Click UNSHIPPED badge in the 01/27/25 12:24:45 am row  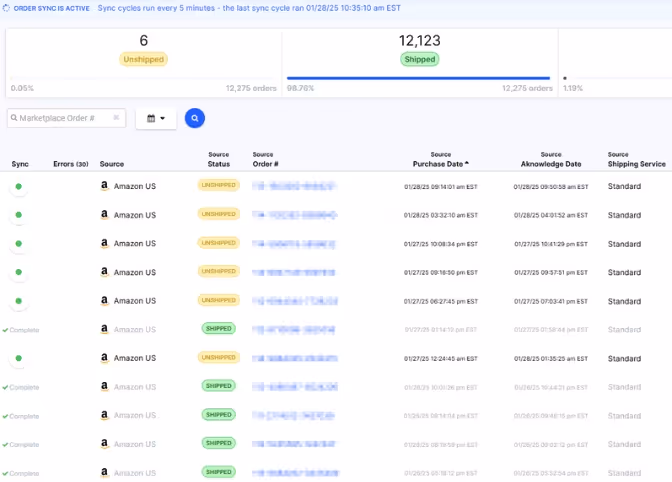pyautogui.click(x=219, y=357)
